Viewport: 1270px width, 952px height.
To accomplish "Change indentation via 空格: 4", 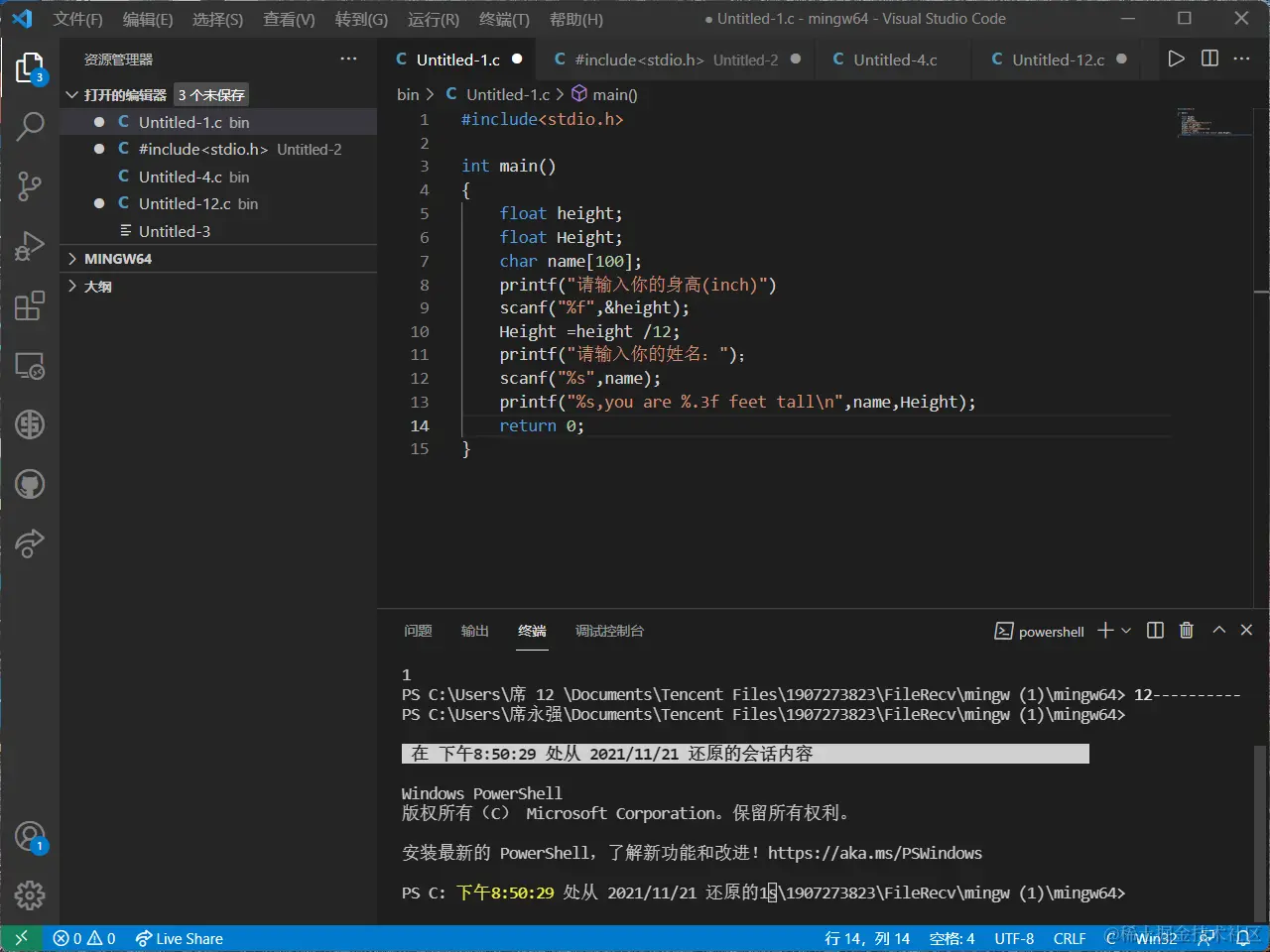I will (x=952, y=938).
